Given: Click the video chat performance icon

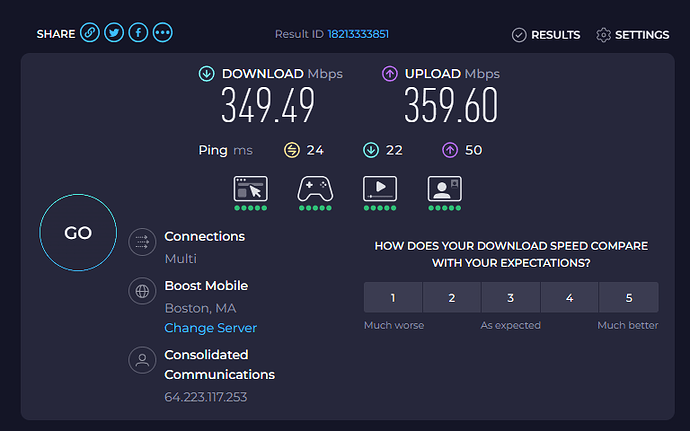Looking at the screenshot, I should click(444, 189).
